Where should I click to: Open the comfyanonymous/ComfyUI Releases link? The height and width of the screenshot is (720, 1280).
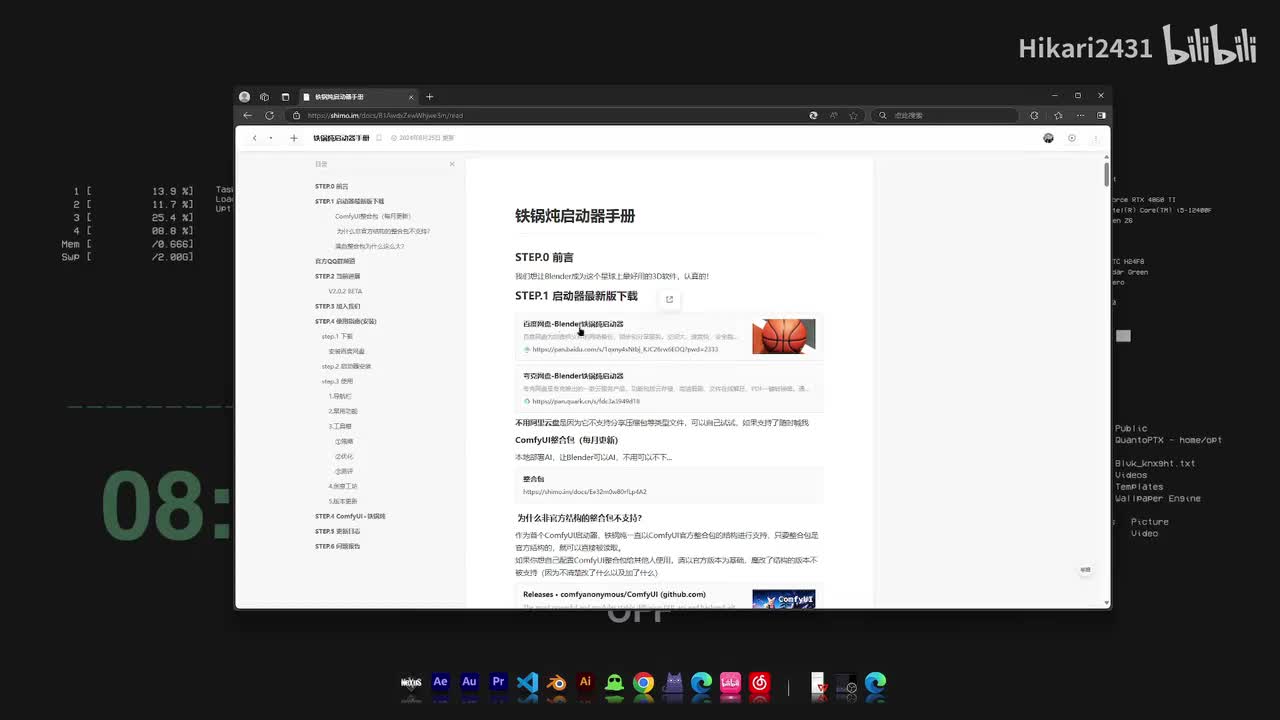click(x=614, y=594)
